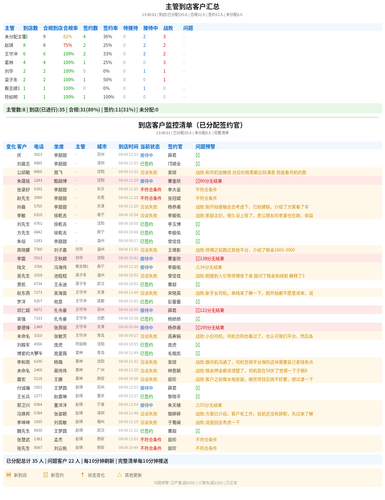Click the 待接待 column header

coord(130,28)
